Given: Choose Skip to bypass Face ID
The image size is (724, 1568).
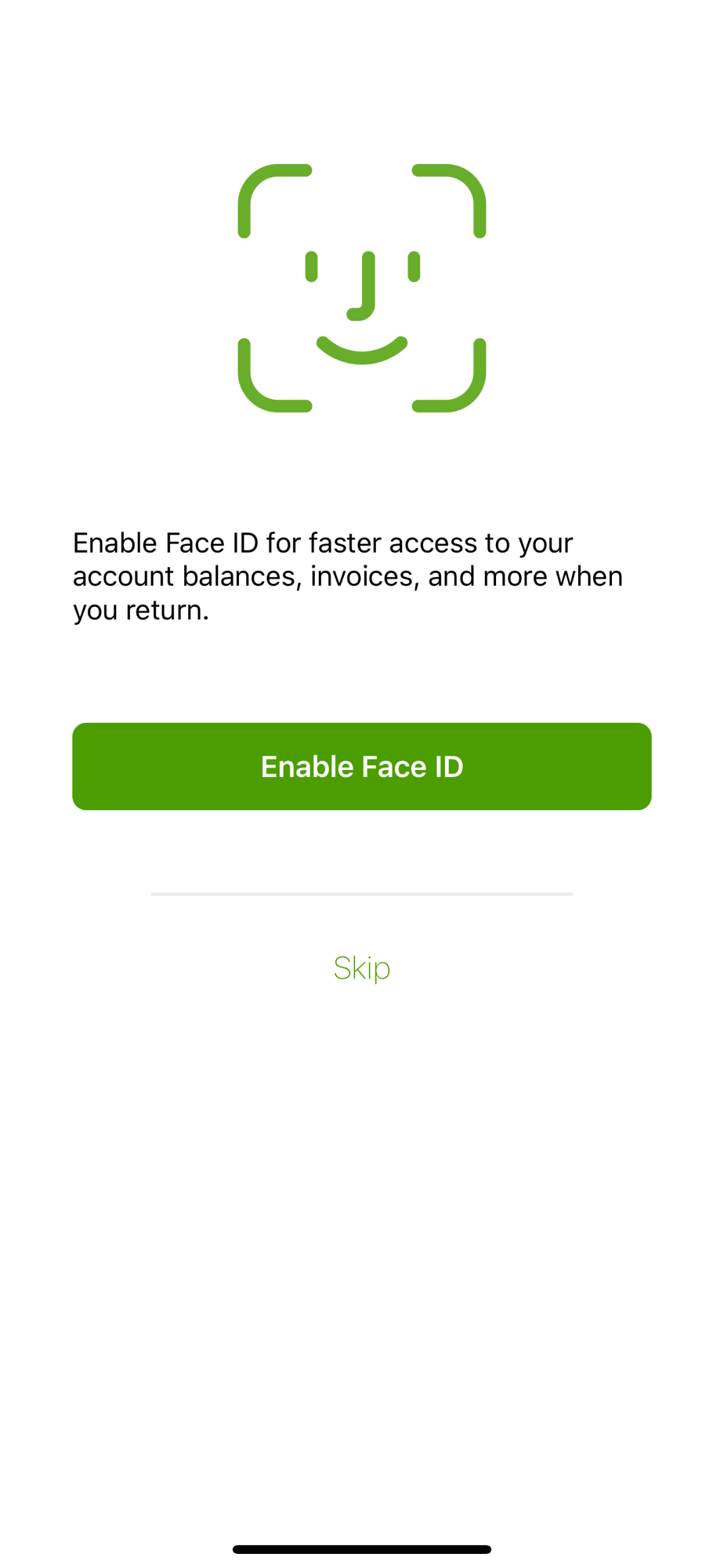Looking at the screenshot, I should point(362,968).
